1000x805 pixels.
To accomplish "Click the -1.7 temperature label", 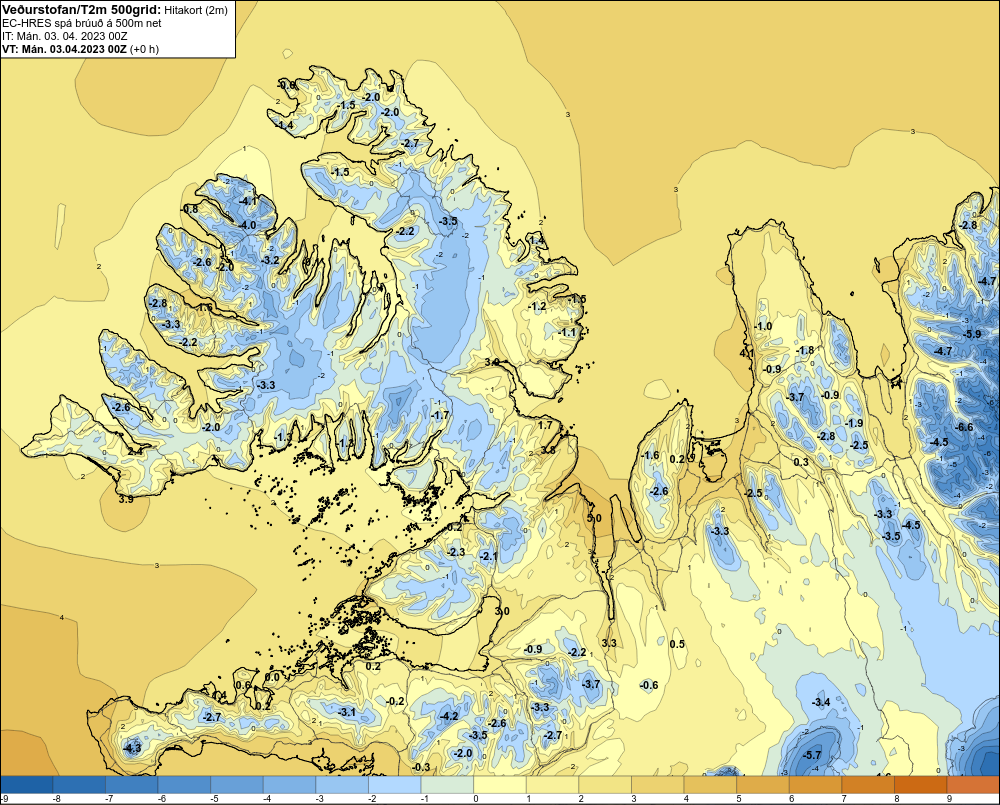I will [440, 415].
